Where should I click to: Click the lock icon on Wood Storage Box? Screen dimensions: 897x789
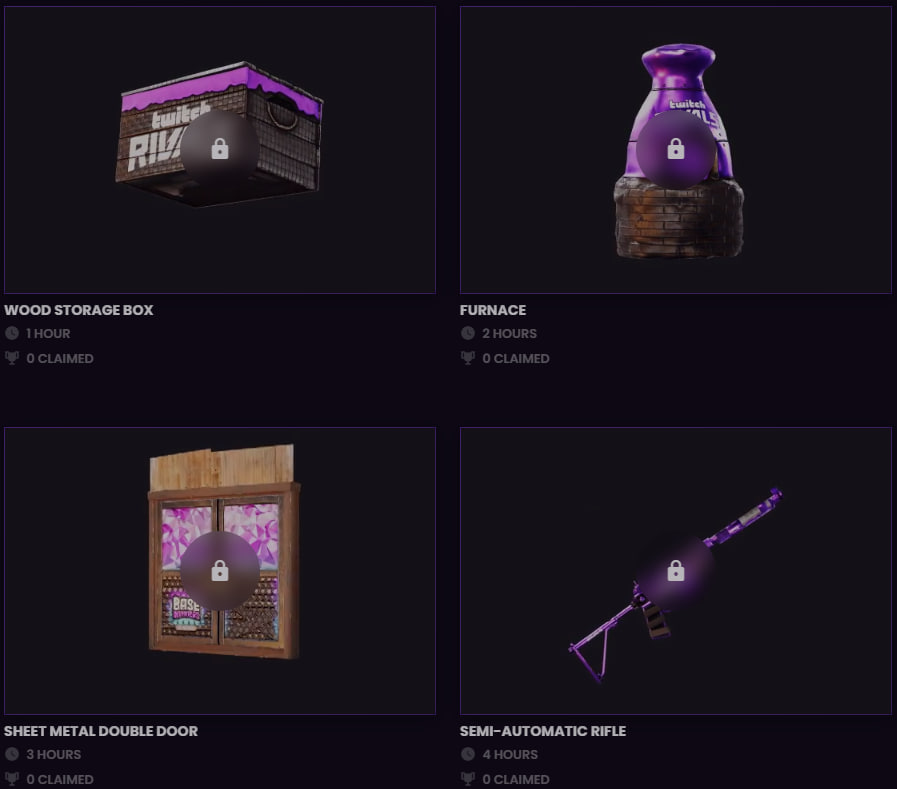coord(220,149)
